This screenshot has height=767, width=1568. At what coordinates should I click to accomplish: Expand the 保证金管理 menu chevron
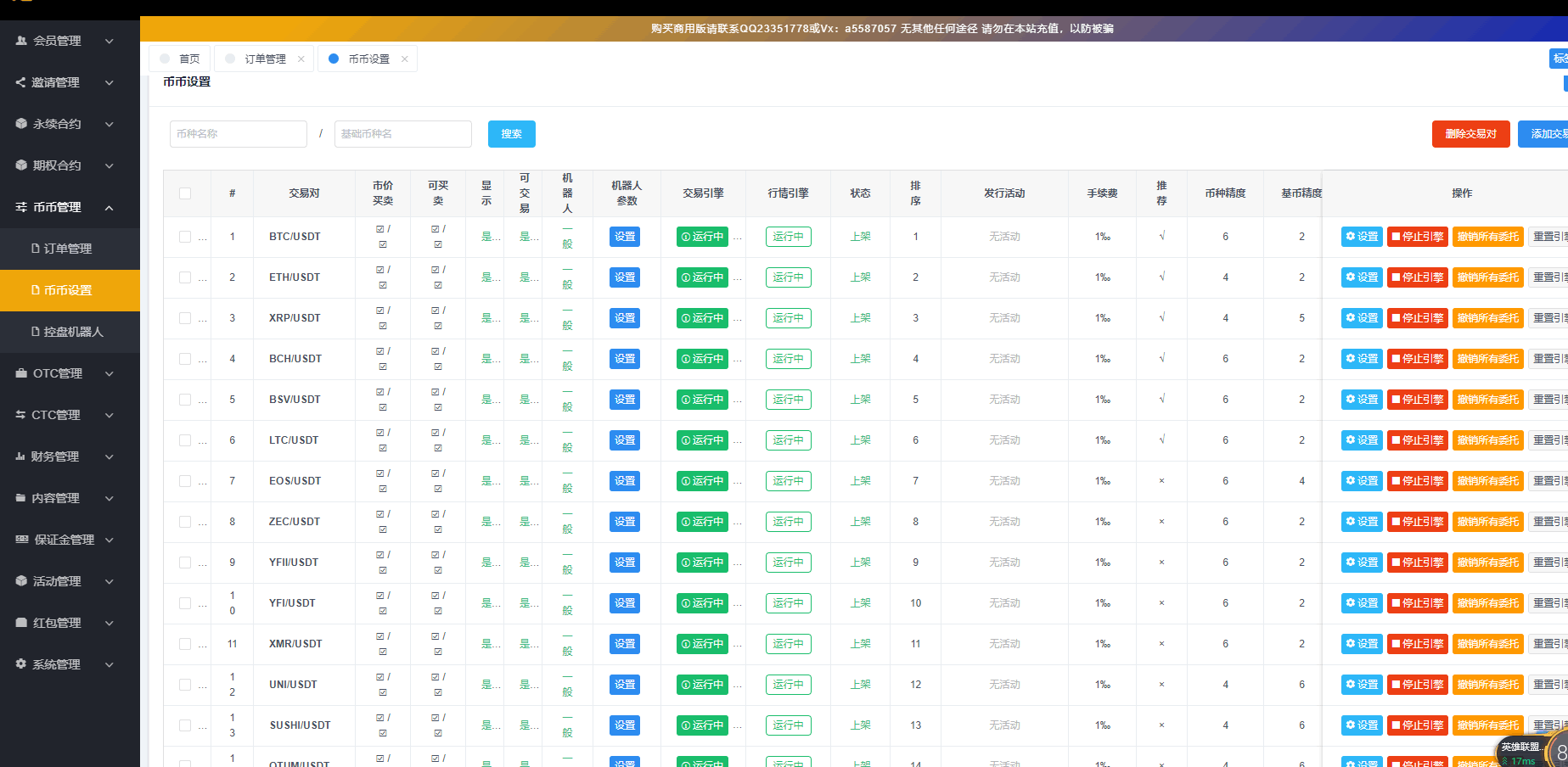[x=109, y=540]
